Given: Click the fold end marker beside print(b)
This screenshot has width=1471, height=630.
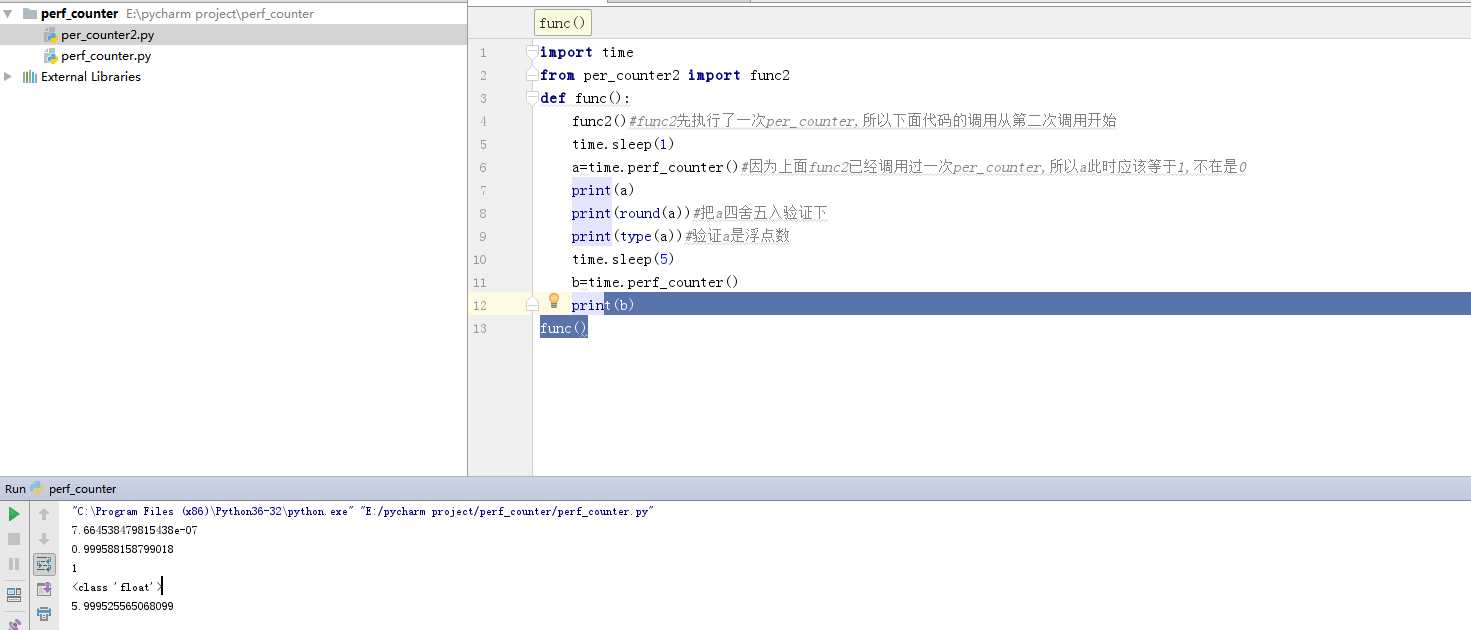Looking at the screenshot, I should point(533,304).
